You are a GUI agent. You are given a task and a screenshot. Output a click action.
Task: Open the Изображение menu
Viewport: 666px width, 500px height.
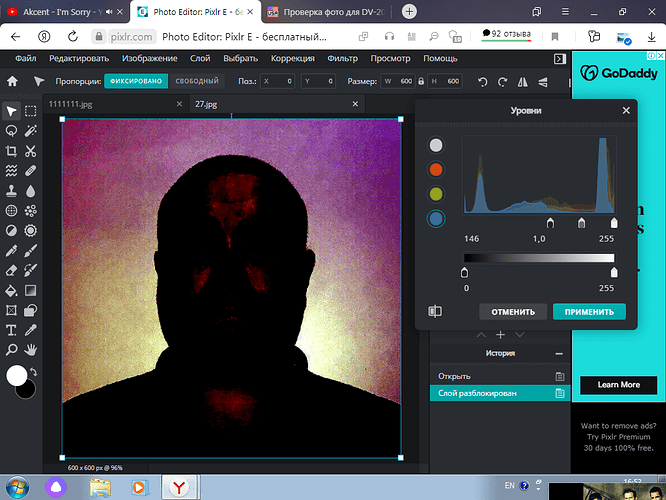point(150,59)
